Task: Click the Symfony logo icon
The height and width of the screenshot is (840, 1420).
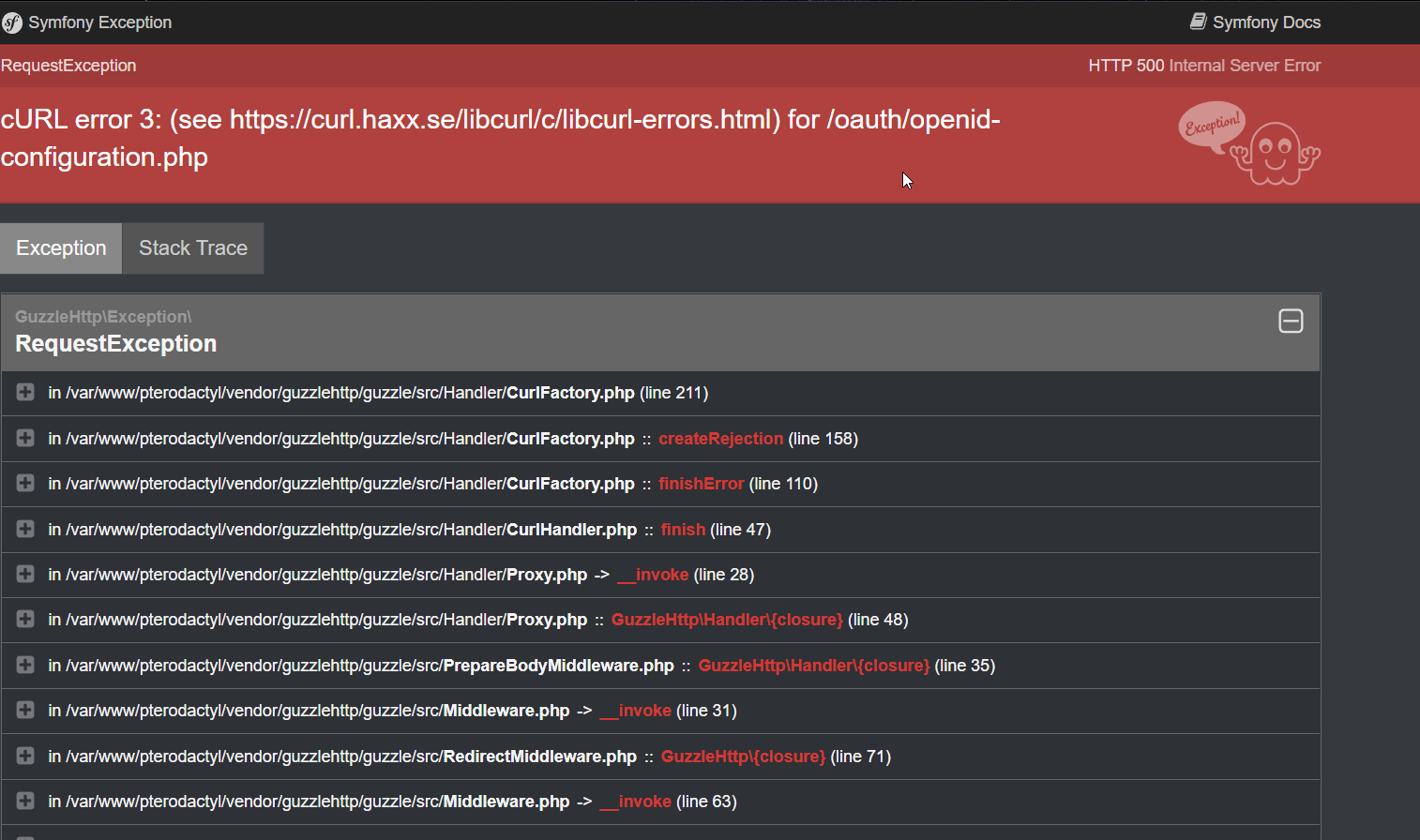Action: 11,22
